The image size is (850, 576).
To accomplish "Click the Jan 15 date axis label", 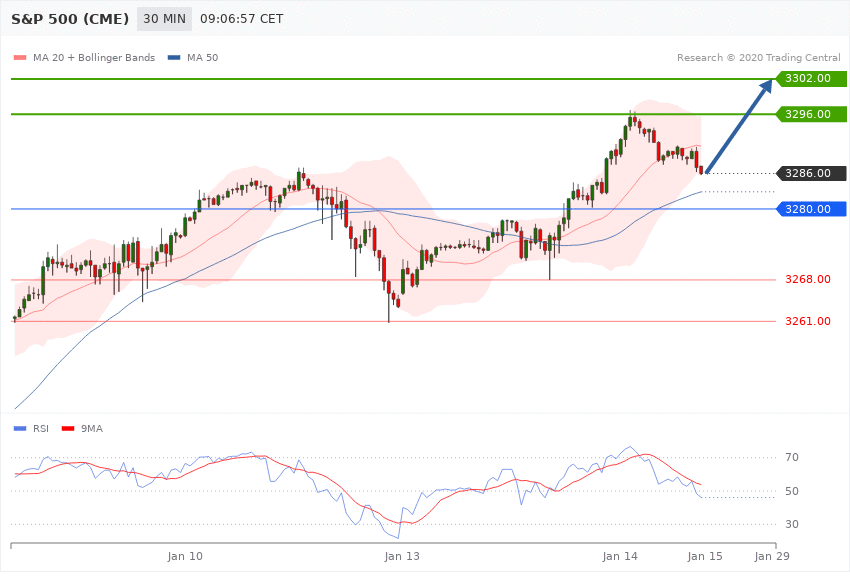I will click(705, 556).
